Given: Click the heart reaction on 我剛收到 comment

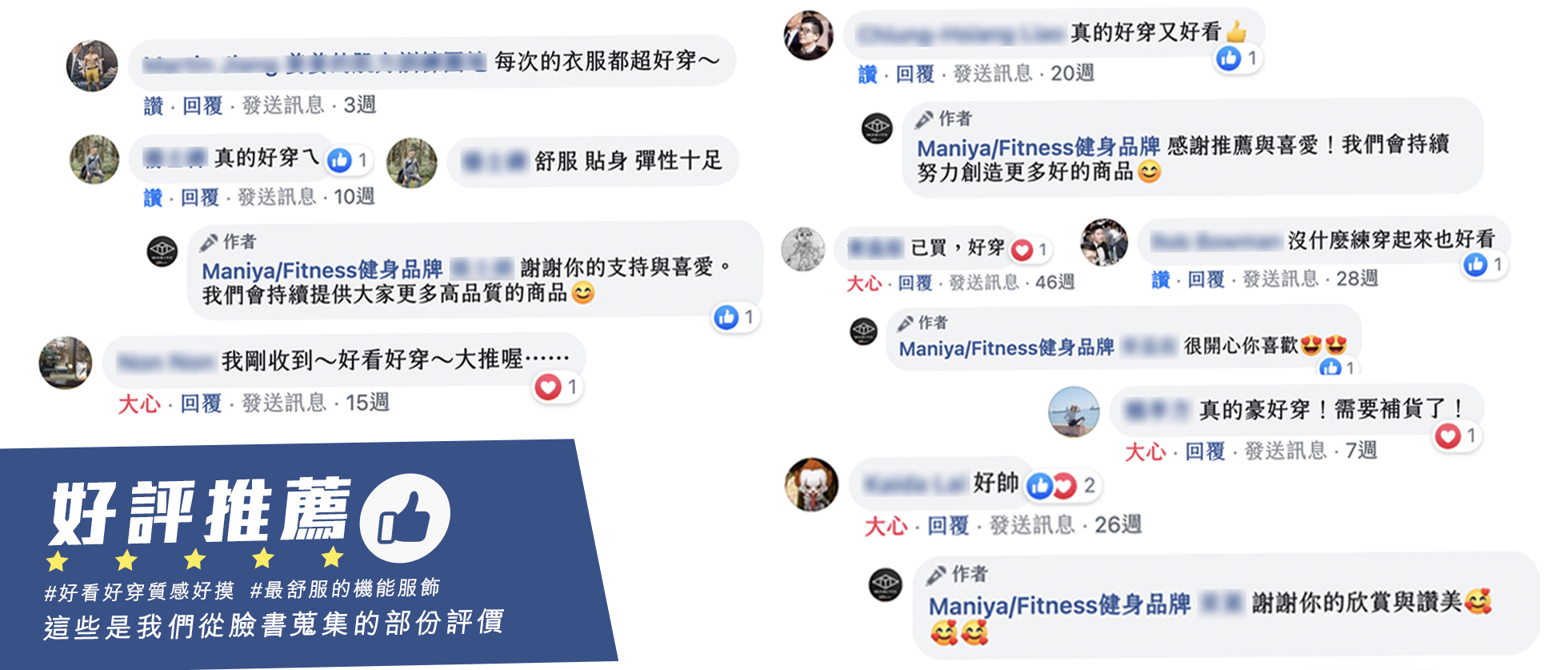Looking at the screenshot, I should (548, 387).
